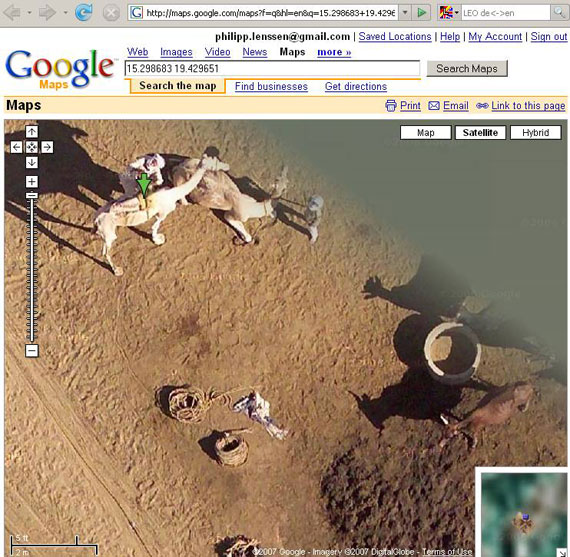The width and height of the screenshot is (570, 557).
Task: Open the address bar history dropdown
Action: coord(405,13)
